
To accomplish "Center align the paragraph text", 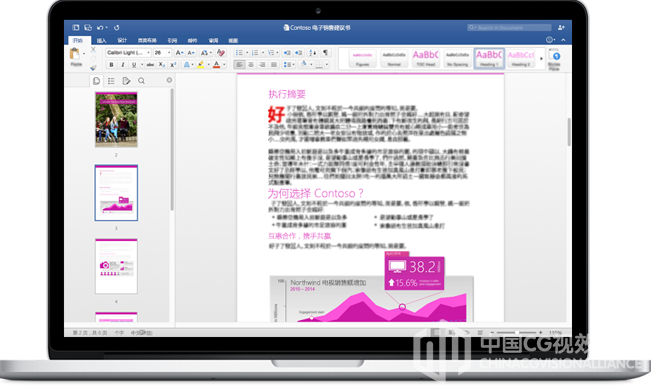I will (251, 65).
